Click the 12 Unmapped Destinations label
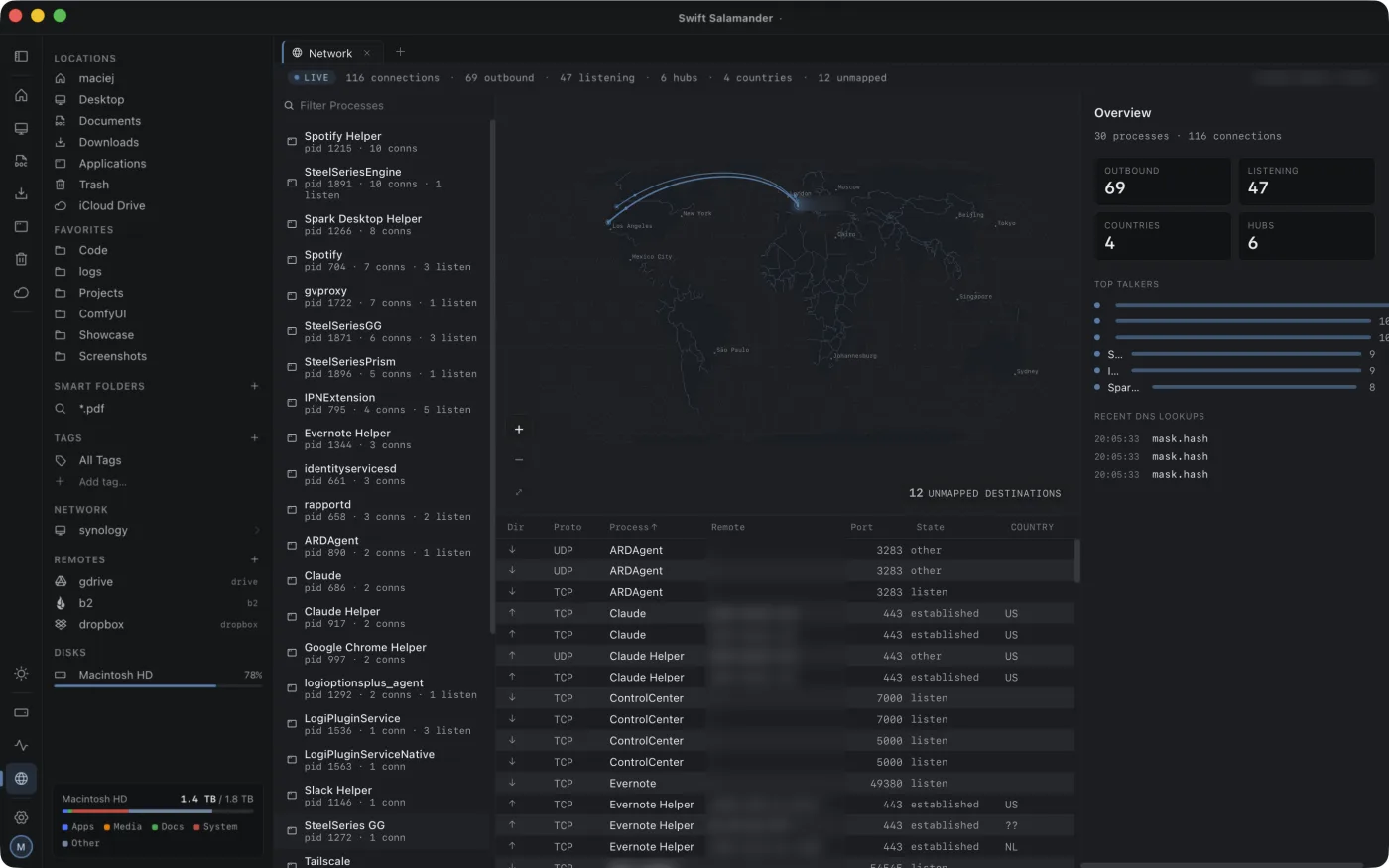Screen dimensions: 1389x868 984,493
